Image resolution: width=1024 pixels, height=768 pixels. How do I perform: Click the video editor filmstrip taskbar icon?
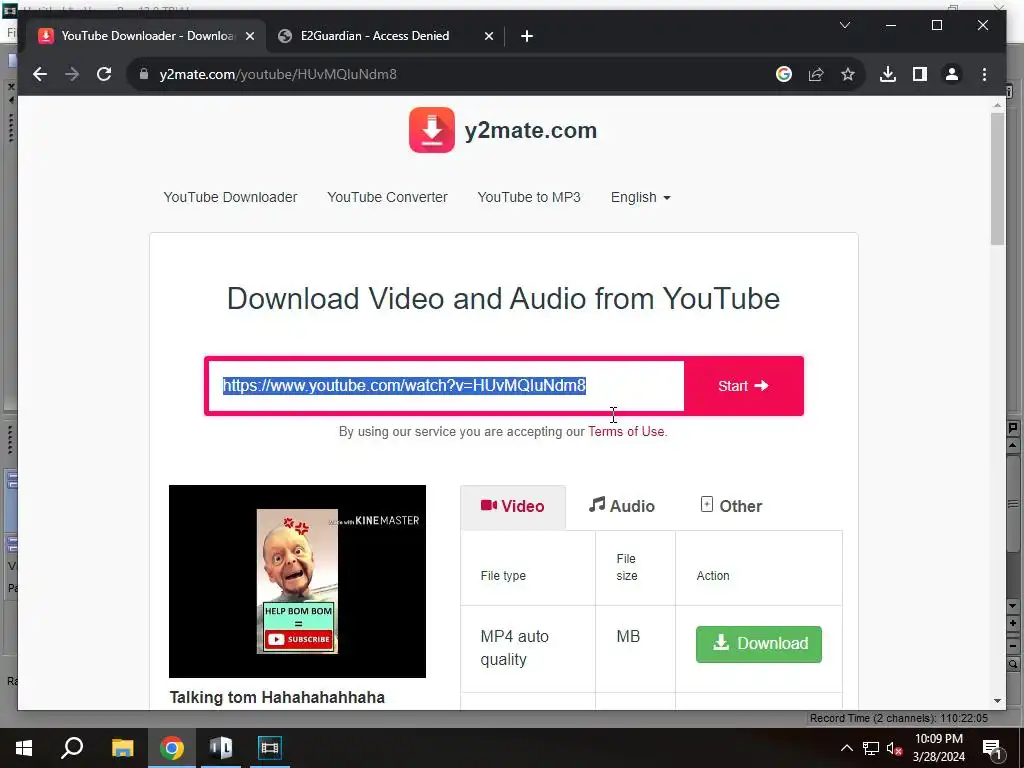click(270, 748)
